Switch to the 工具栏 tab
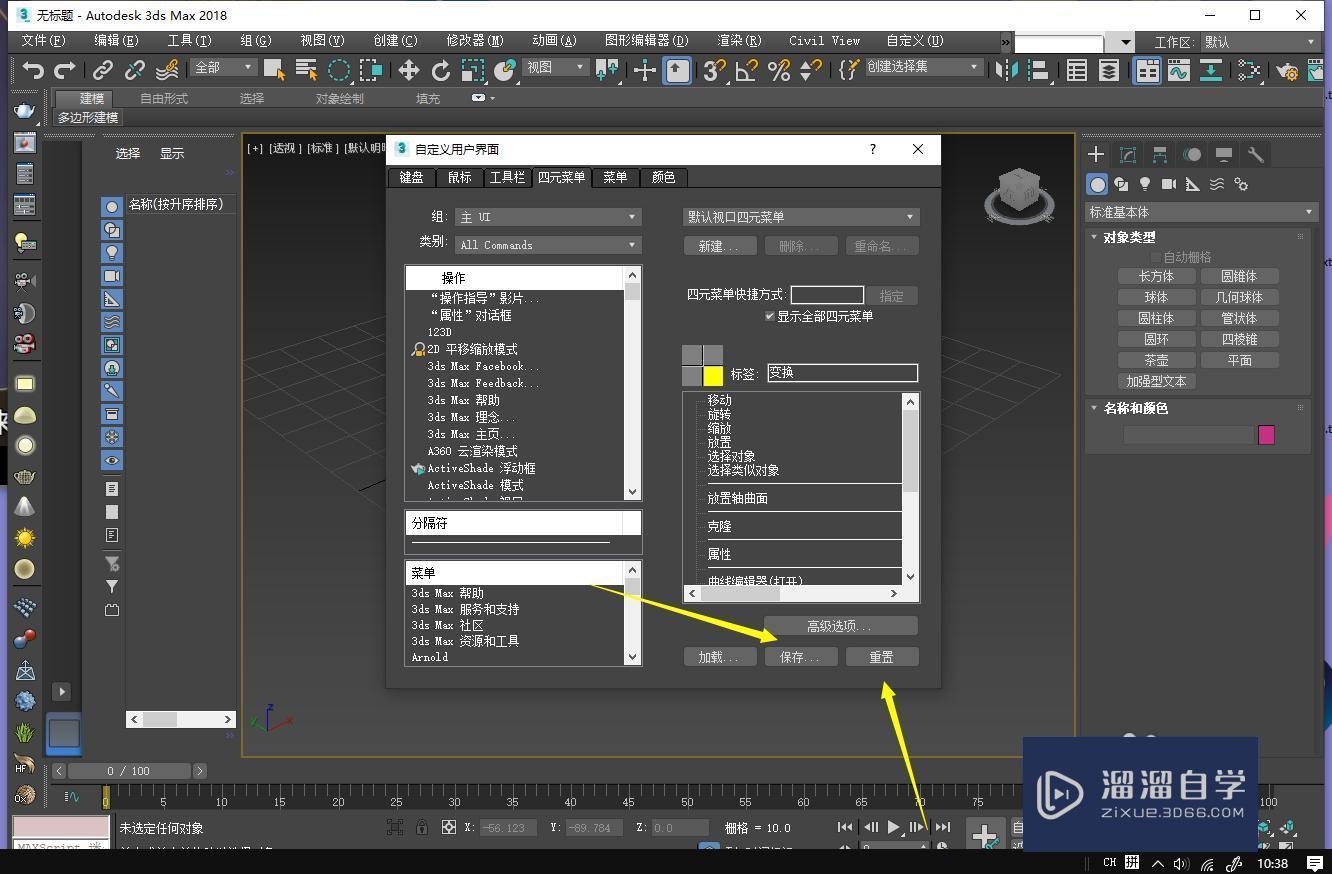1332x874 pixels. click(507, 177)
